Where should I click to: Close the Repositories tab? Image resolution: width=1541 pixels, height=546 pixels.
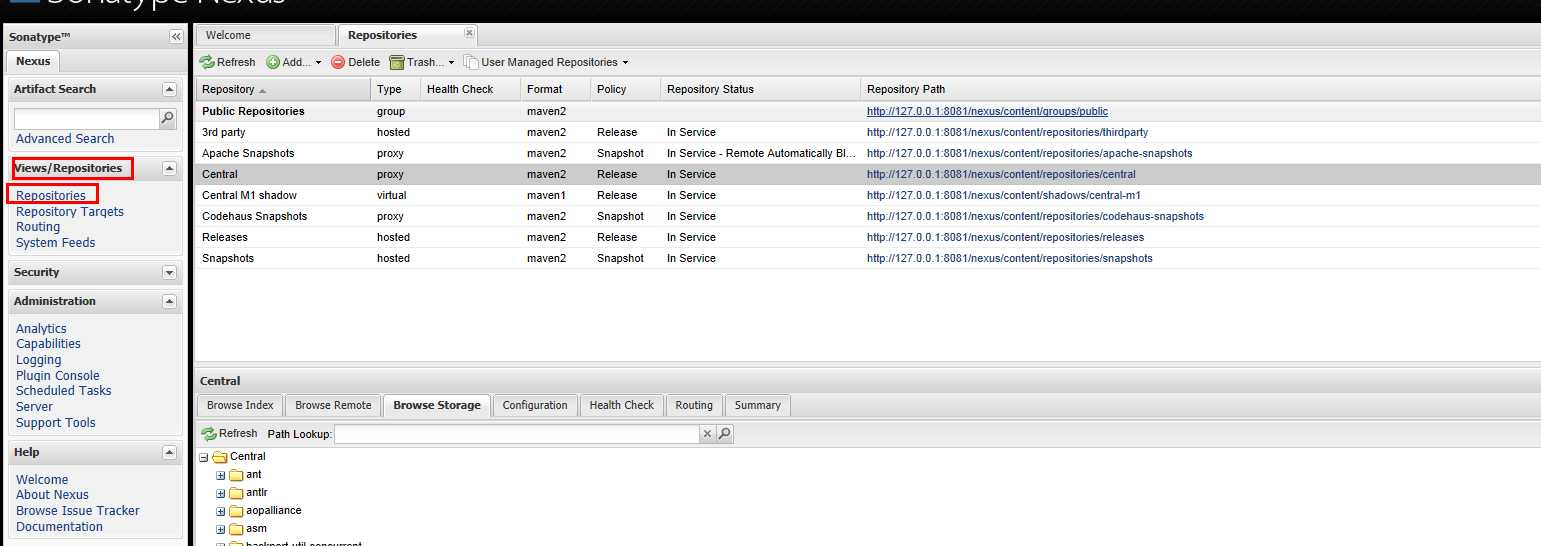coord(469,33)
